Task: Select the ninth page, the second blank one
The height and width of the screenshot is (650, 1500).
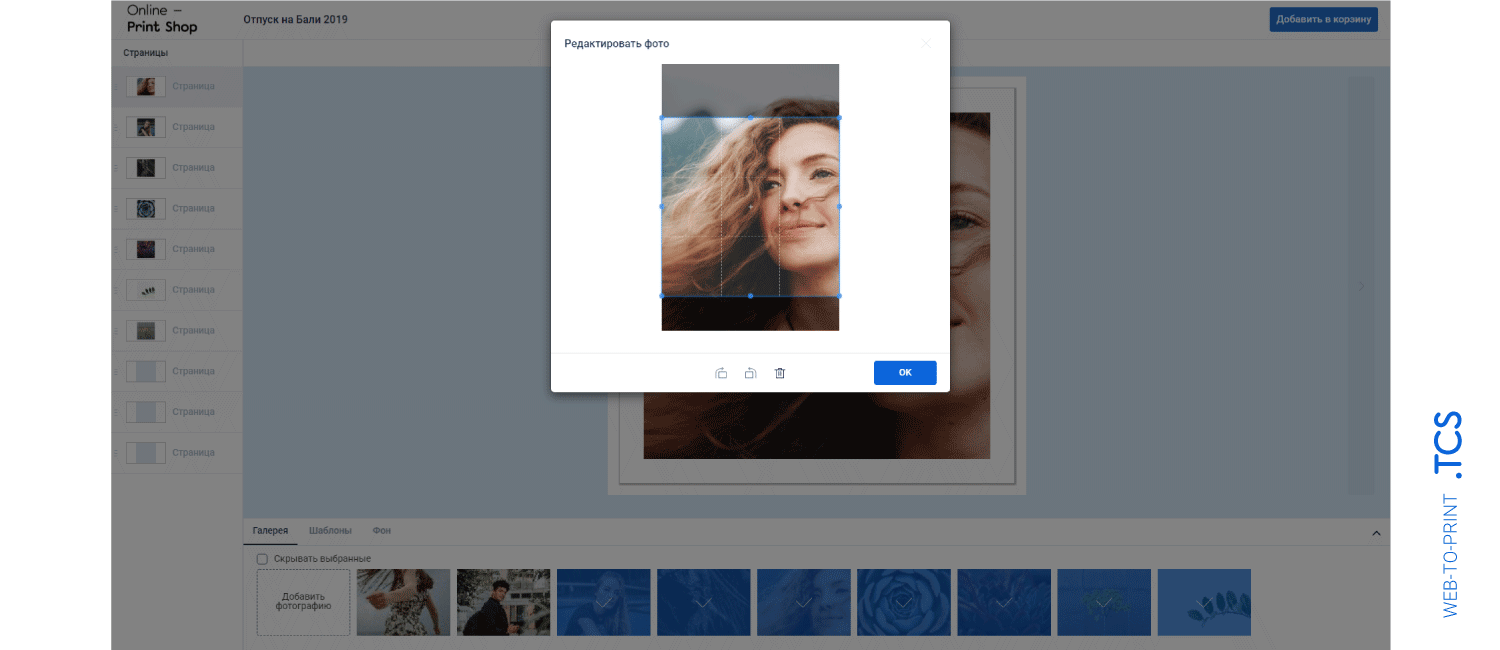Action: [177, 412]
